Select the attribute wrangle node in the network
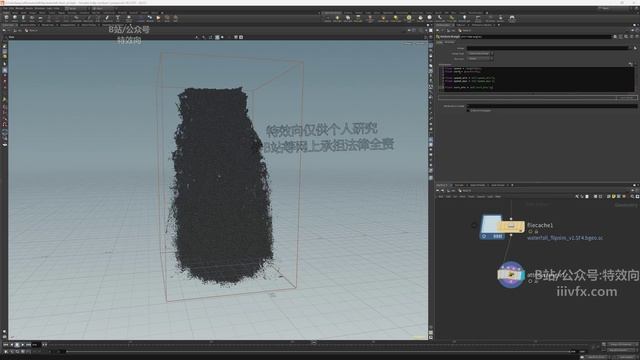The height and width of the screenshot is (360, 640). coord(511,275)
